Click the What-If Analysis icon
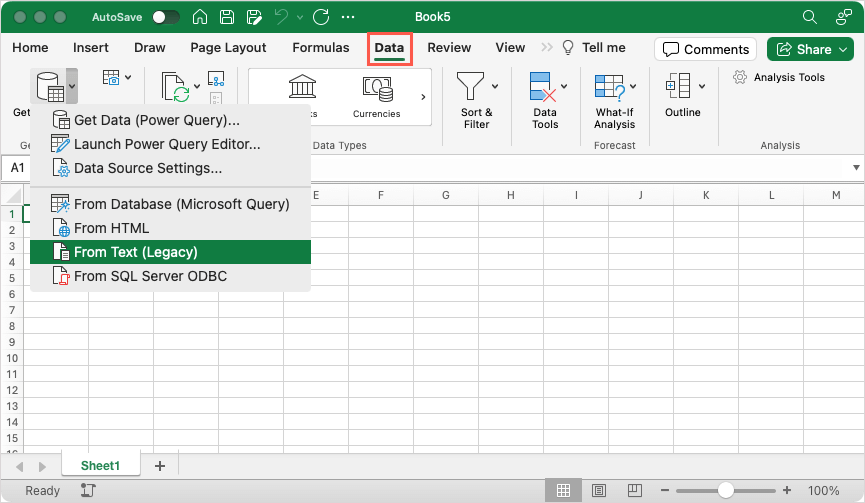The width and height of the screenshot is (865, 503). (x=608, y=87)
